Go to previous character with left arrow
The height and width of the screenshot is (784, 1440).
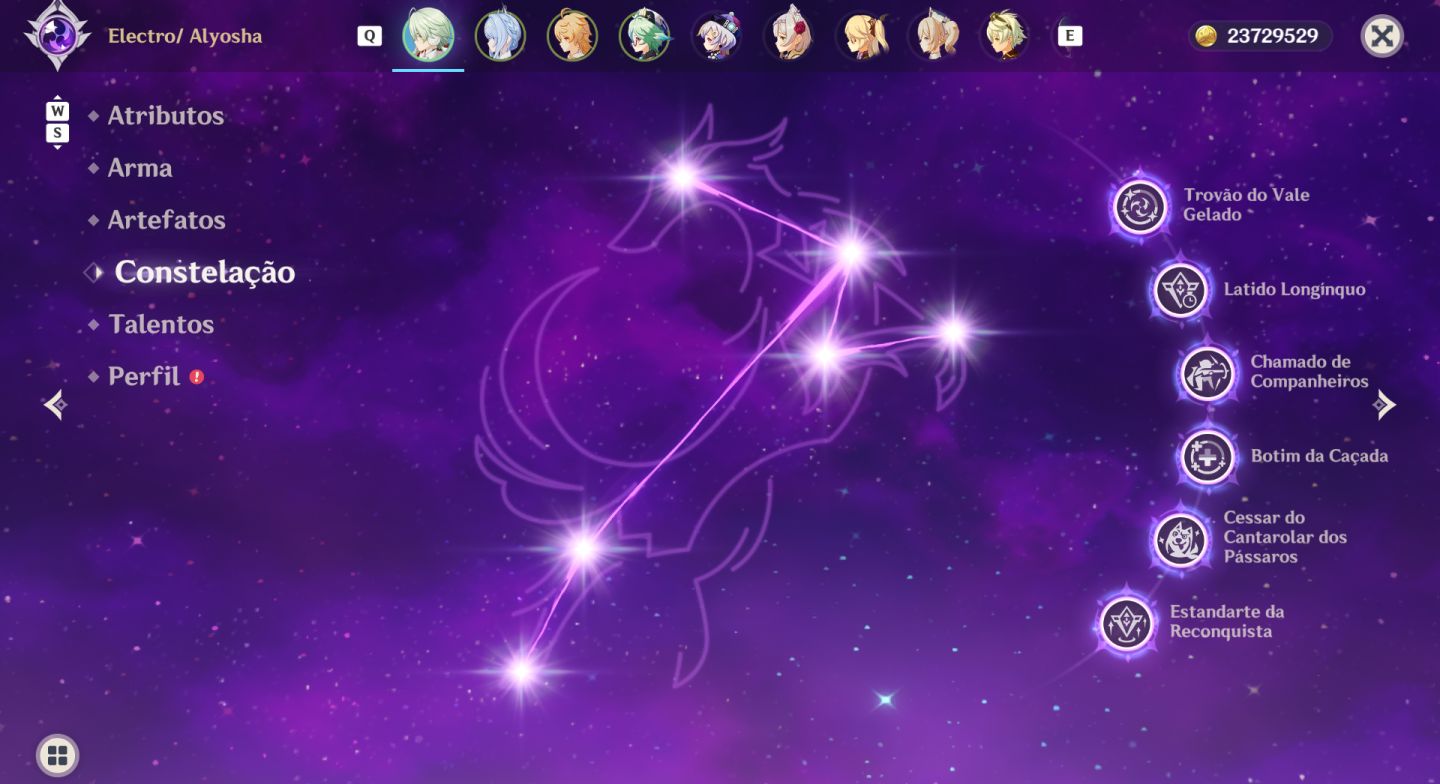click(56, 404)
